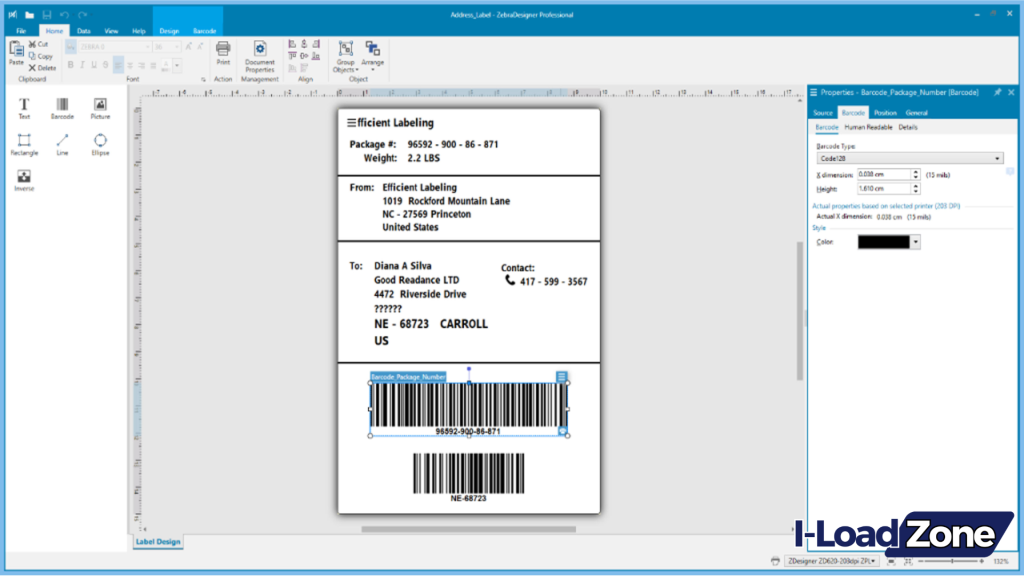Open Human Readable sub-tab

coord(868,127)
